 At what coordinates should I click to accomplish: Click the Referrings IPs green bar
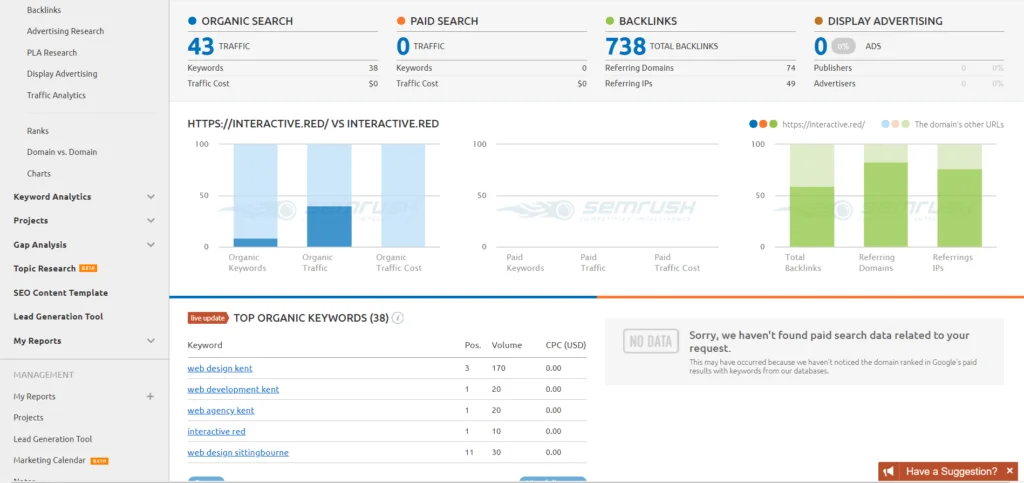point(959,208)
